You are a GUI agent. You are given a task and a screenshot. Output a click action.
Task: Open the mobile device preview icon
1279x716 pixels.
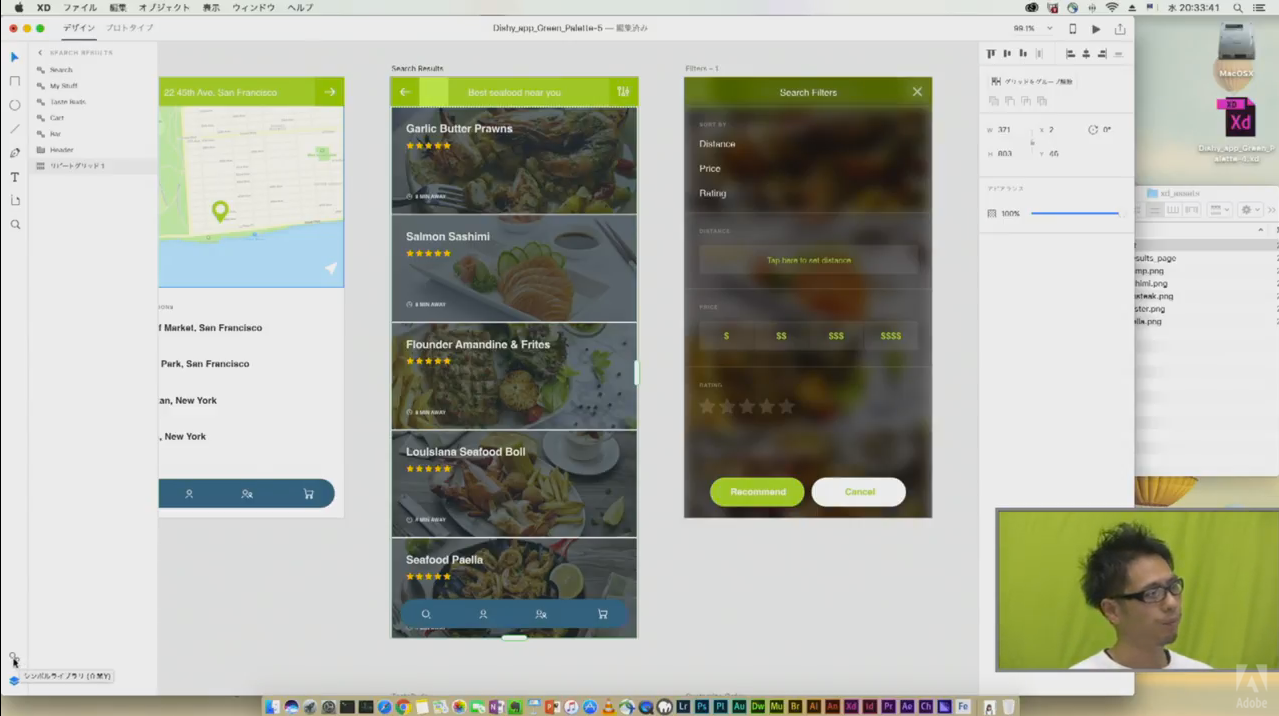[1073, 29]
